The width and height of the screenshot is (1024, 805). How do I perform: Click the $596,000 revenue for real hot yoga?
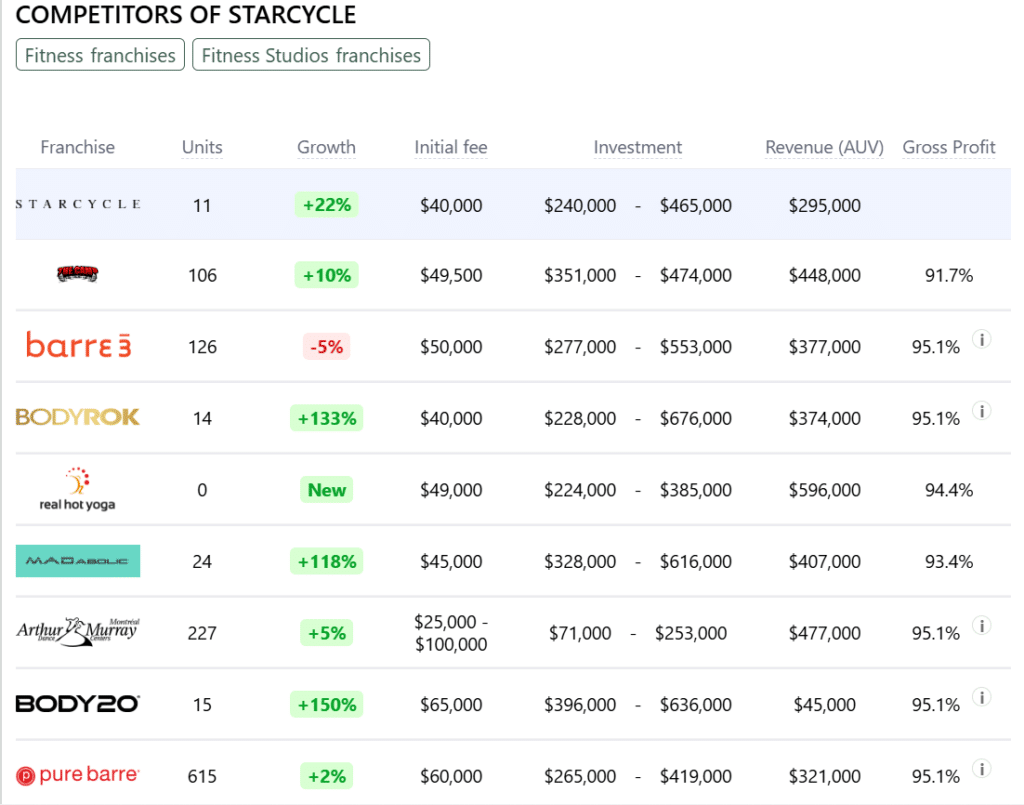click(x=824, y=490)
